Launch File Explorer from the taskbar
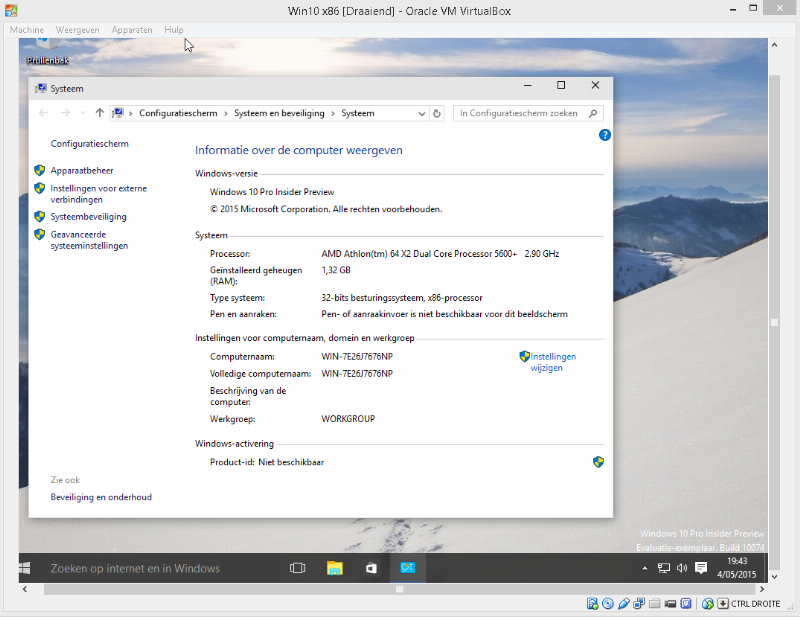Viewport: 800px width, 617px height. (335, 568)
